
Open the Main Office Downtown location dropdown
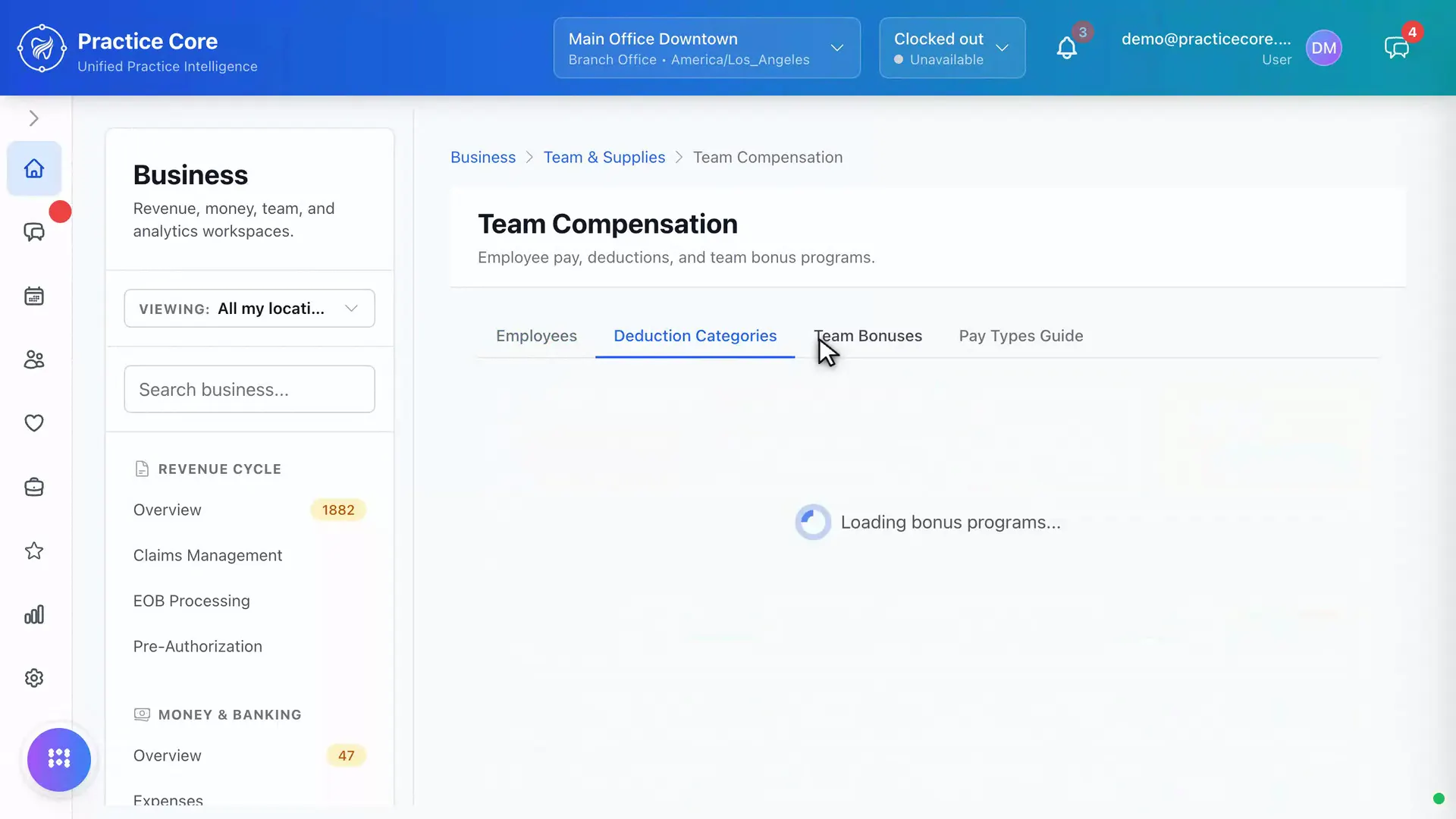tap(707, 48)
